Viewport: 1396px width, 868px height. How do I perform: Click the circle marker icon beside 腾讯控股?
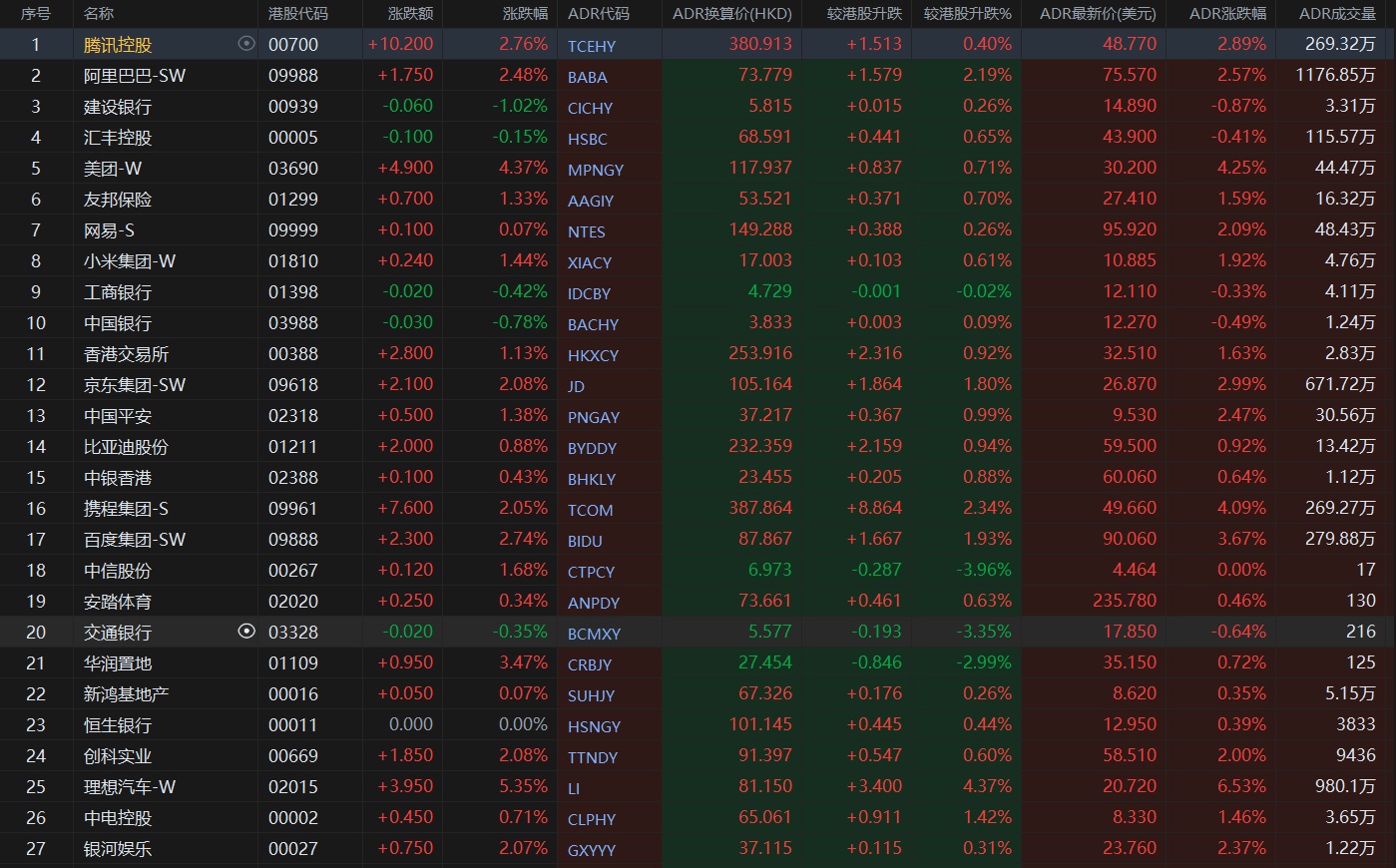246,44
